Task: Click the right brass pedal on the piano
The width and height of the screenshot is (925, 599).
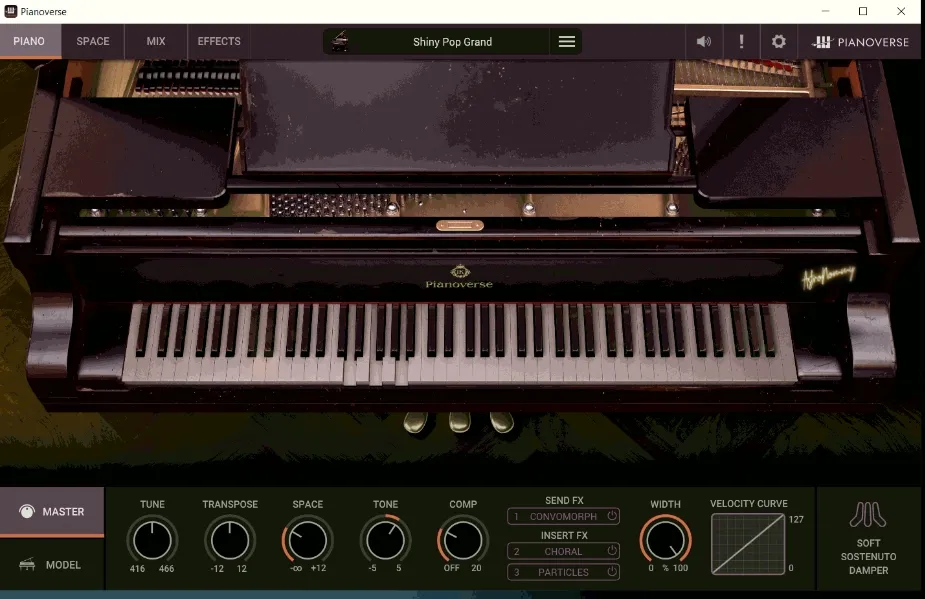Action: (502, 423)
